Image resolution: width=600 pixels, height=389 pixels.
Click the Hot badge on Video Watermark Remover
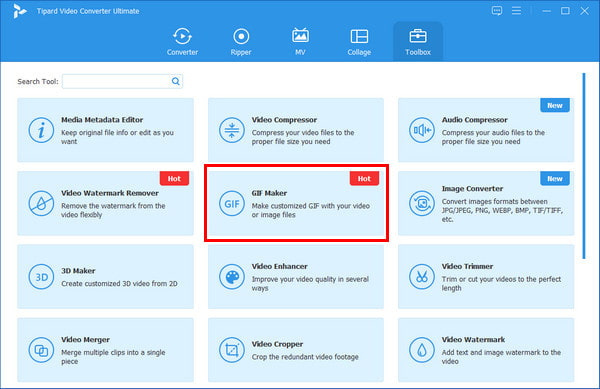click(x=174, y=179)
